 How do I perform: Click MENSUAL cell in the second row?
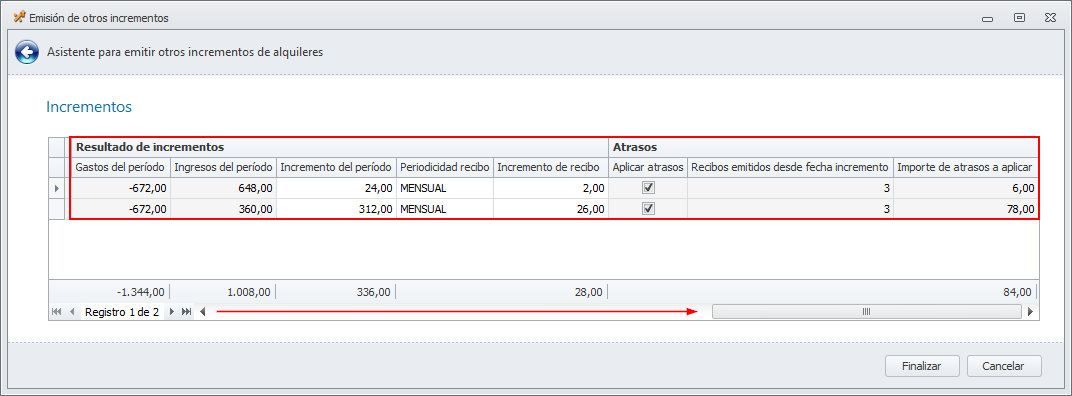click(x=444, y=209)
